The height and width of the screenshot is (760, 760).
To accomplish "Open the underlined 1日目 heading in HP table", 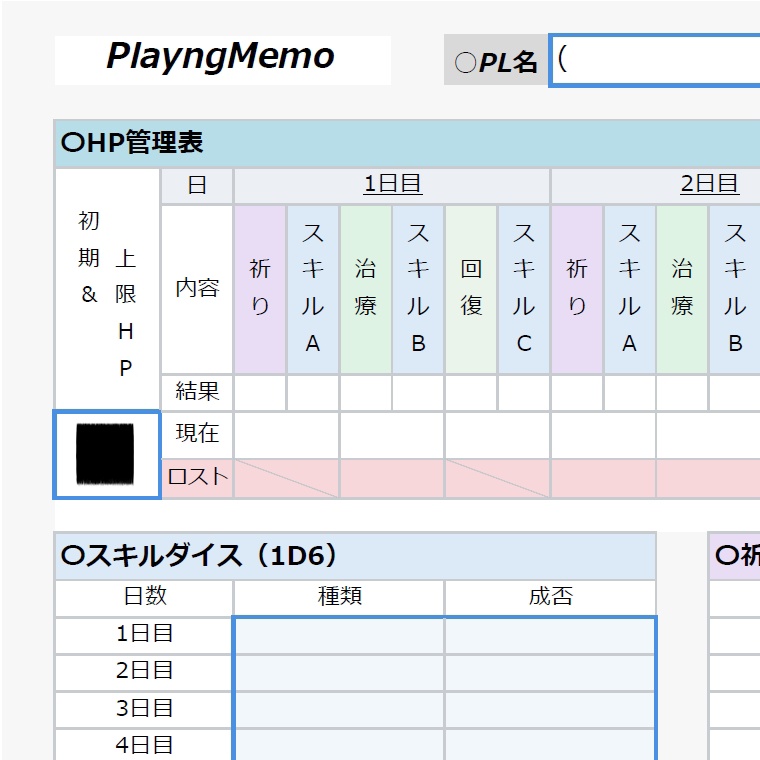I will [393, 185].
